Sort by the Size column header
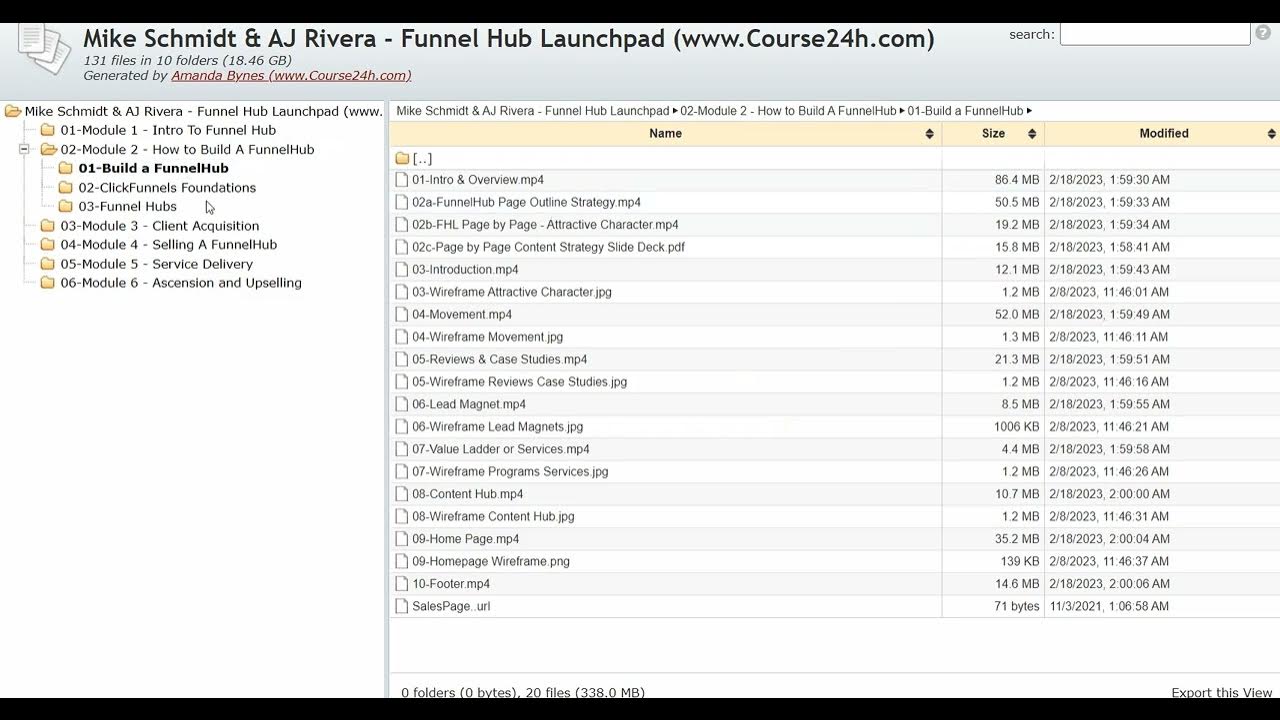Viewport: 1280px width, 720px height. tap(993, 134)
